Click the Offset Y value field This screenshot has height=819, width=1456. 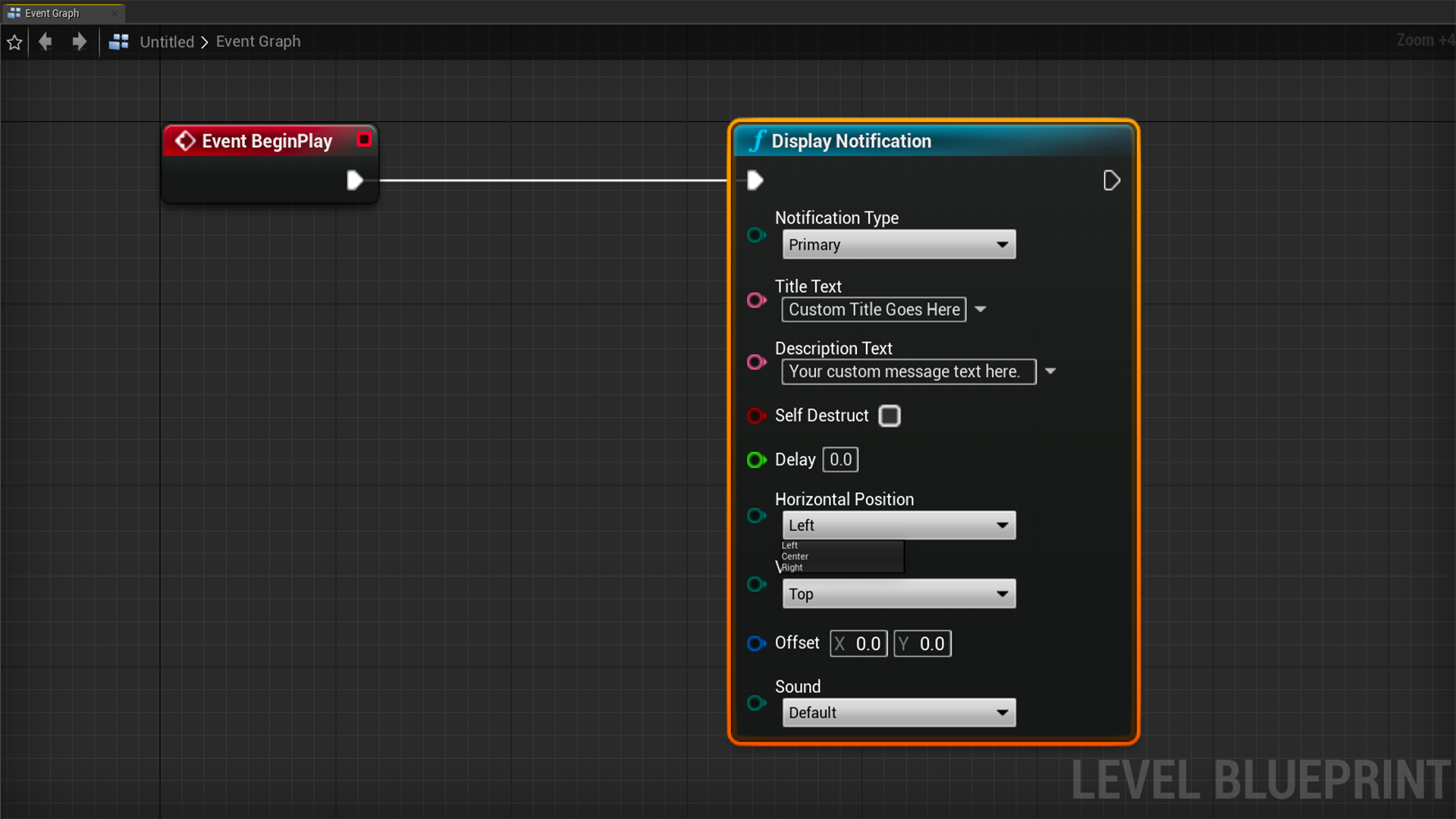[x=922, y=644]
